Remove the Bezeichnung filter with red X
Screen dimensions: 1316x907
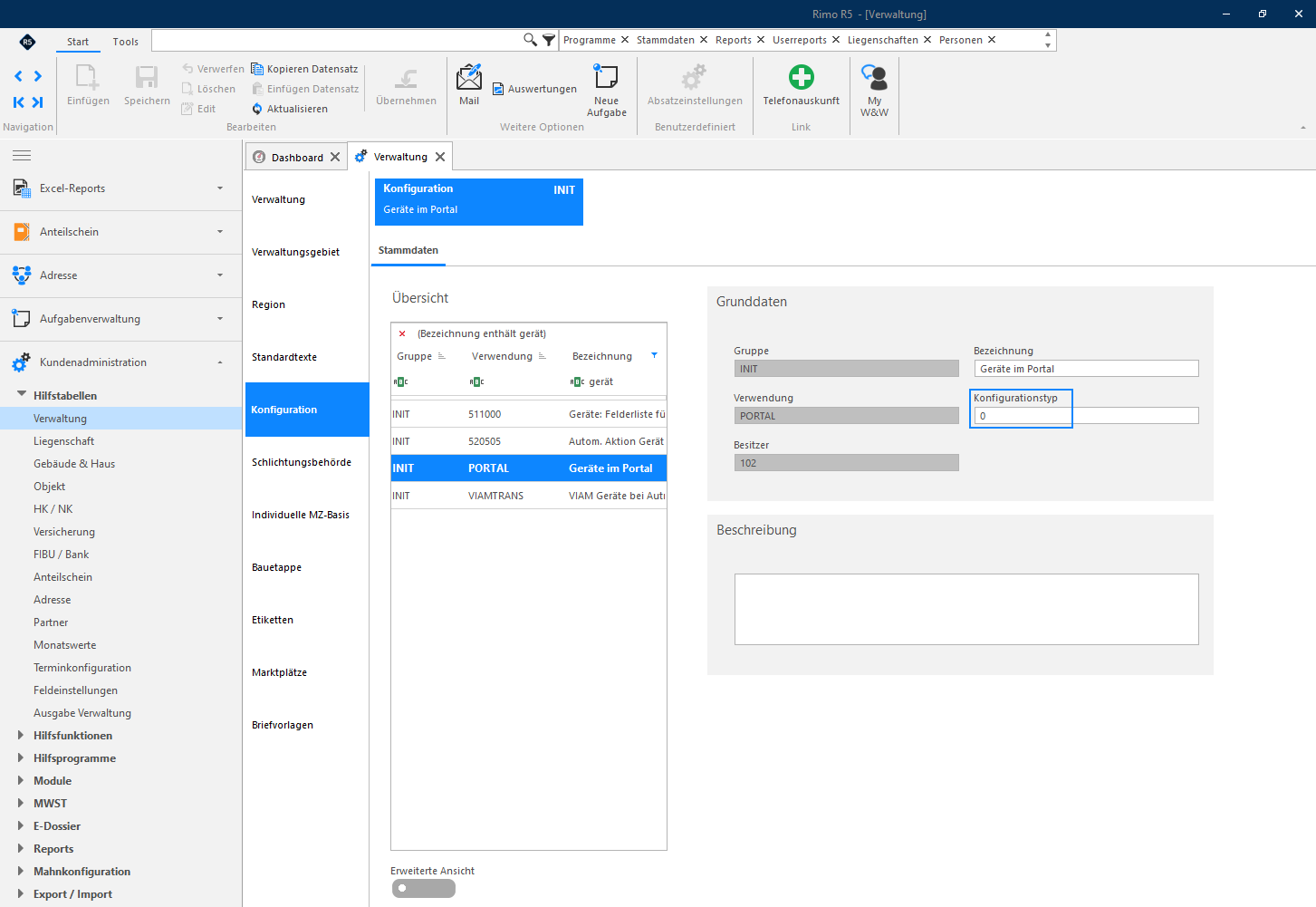(x=402, y=333)
